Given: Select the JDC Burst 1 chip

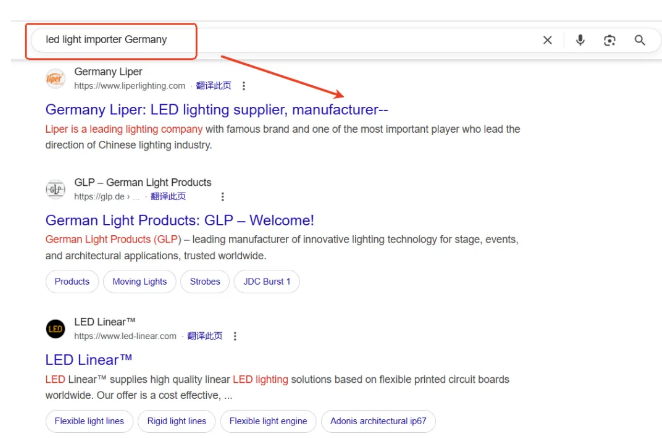Looking at the screenshot, I should pos(267,282).
